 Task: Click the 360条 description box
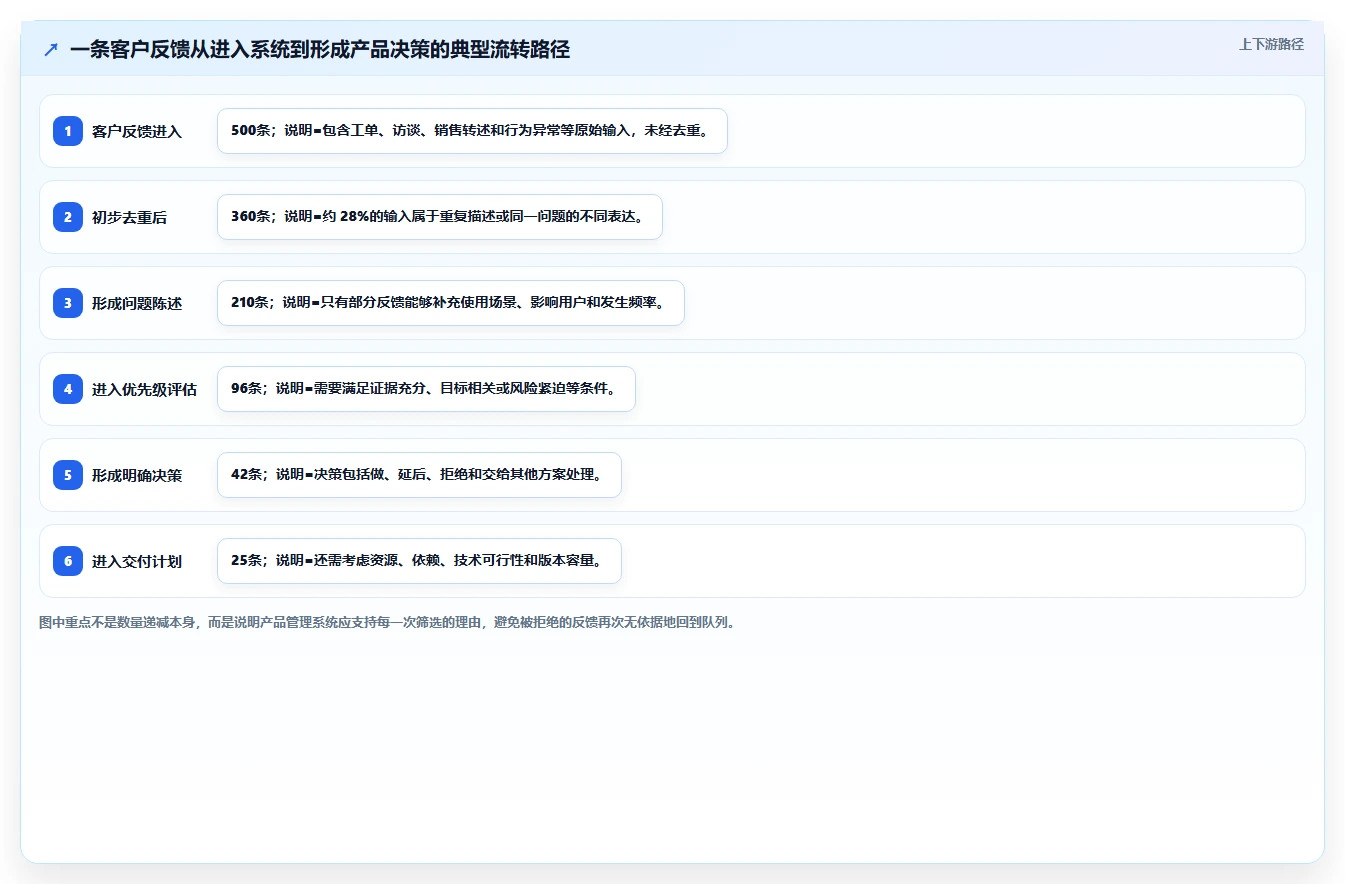coord(440,217)
